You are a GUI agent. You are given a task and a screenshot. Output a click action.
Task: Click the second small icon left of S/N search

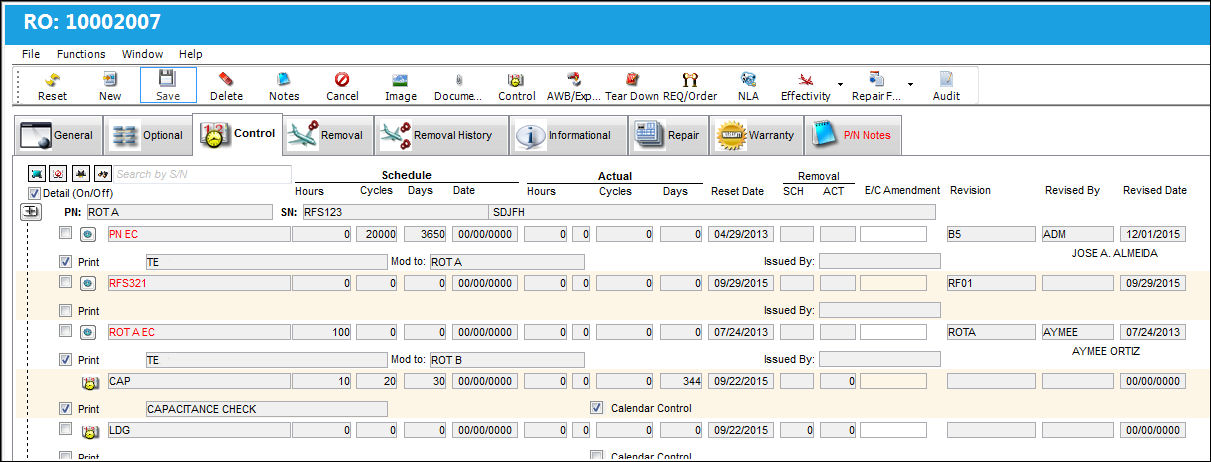click(58, 174)
